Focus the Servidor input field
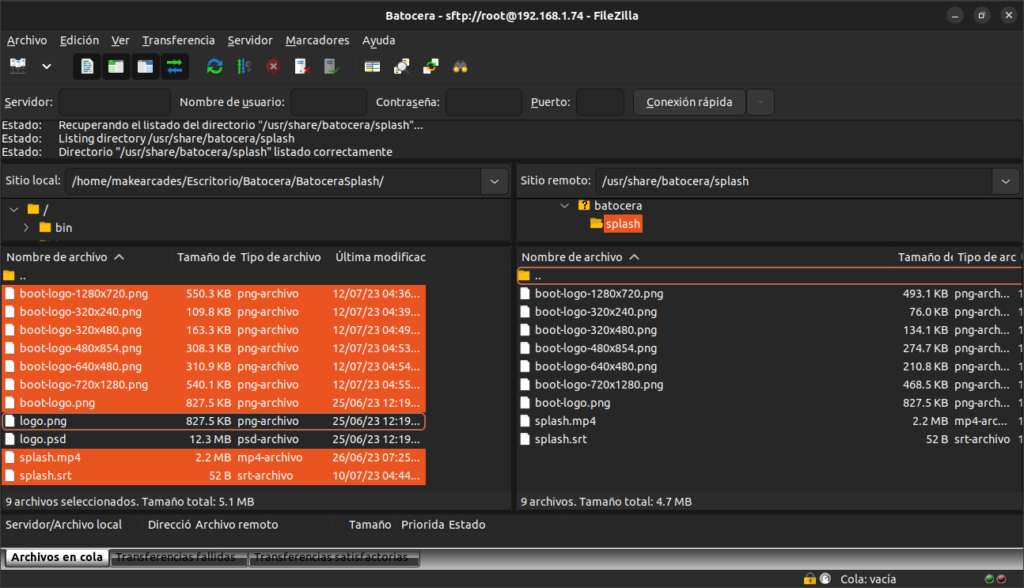Image resolution: width=1024 pixels, height=588 pixels. click(114, 102)
